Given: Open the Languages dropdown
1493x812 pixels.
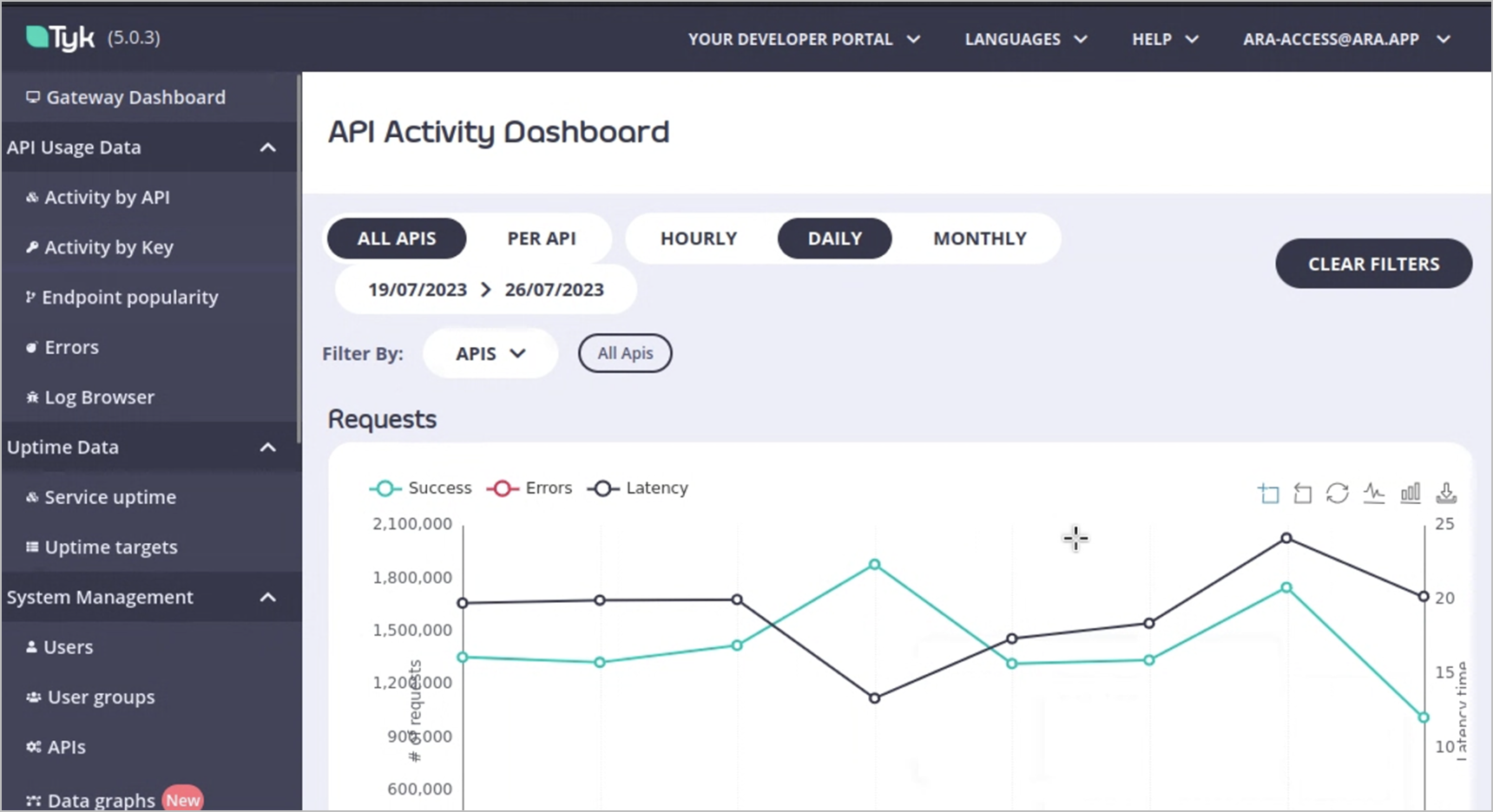Looking at the screenshot, I should pos(1026,39).
